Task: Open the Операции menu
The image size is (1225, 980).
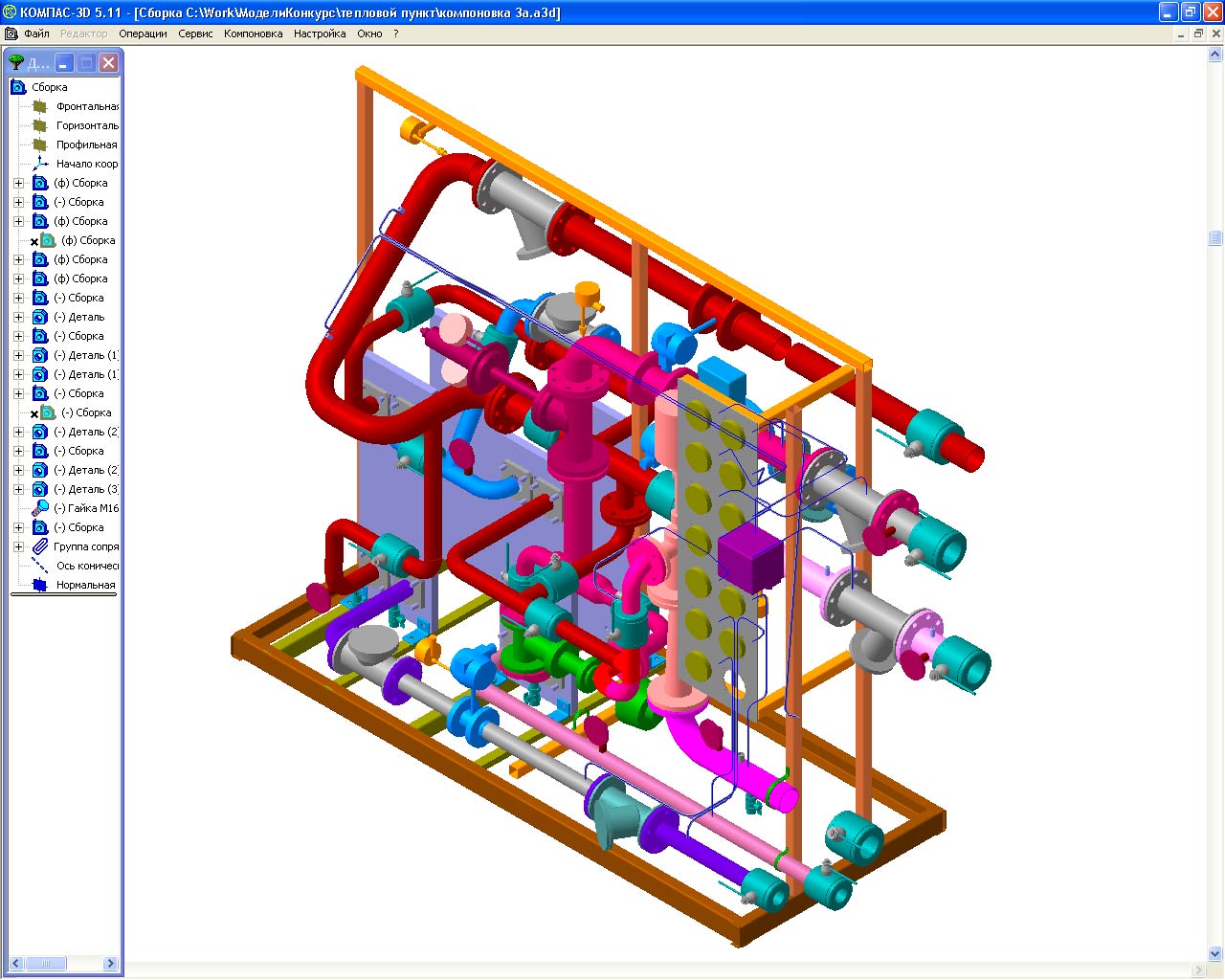Action: [143, 33]
